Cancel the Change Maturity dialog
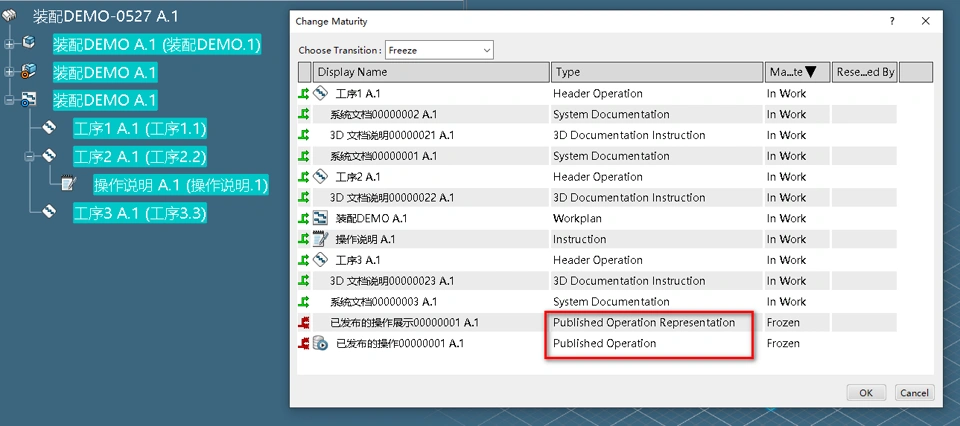Image resolution: width=960 pixels, height=426 pixels. [x=915, y=393]
